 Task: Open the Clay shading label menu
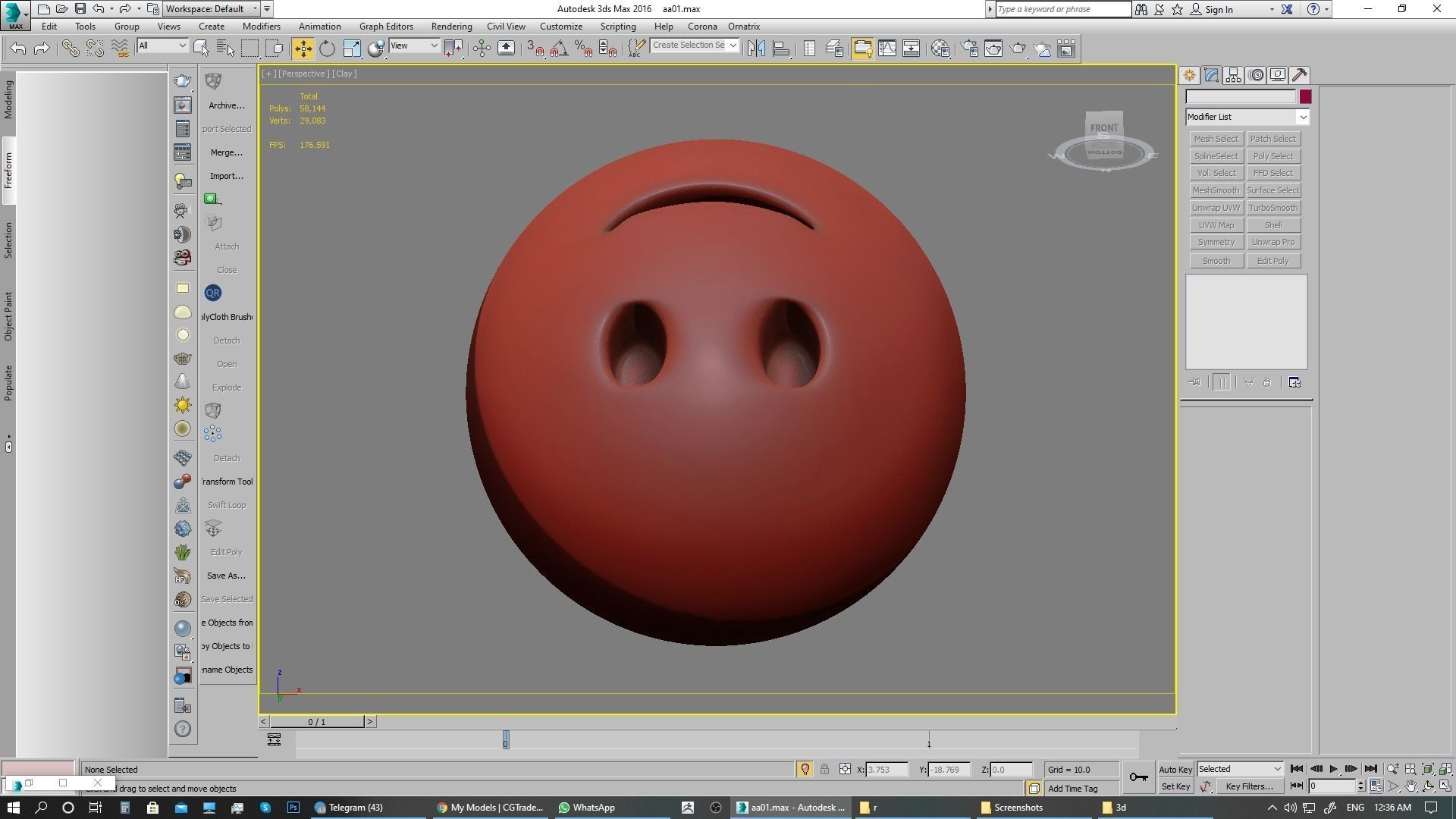coord(344,74)
